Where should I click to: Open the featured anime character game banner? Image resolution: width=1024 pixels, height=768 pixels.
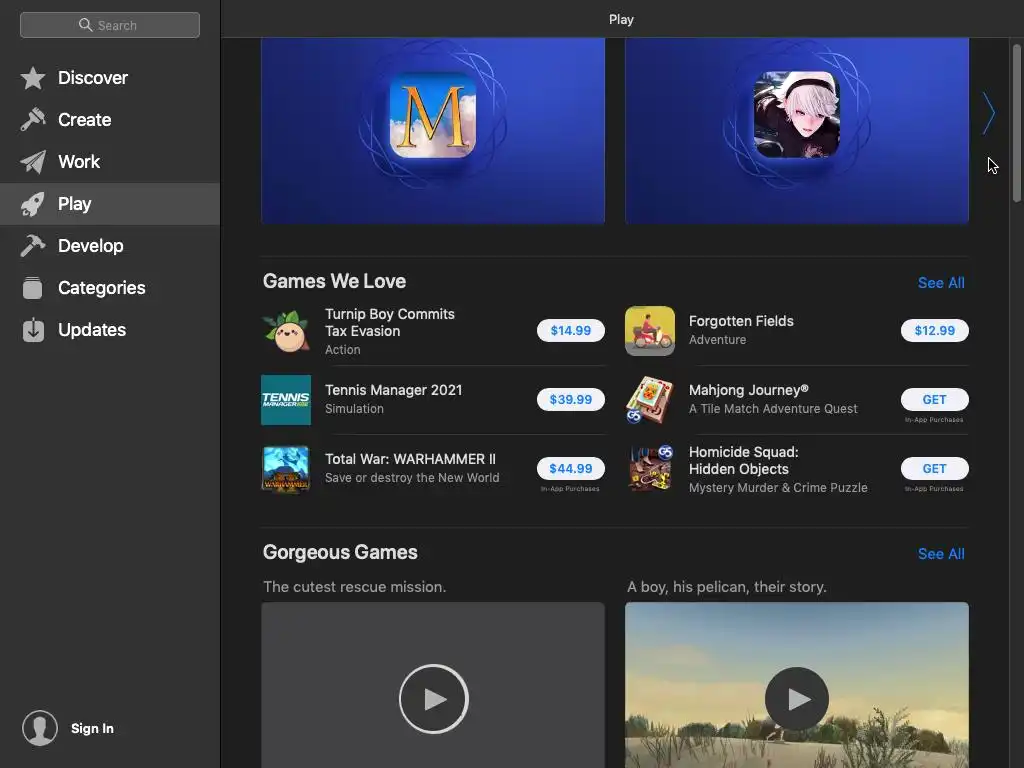coord(797,131)
